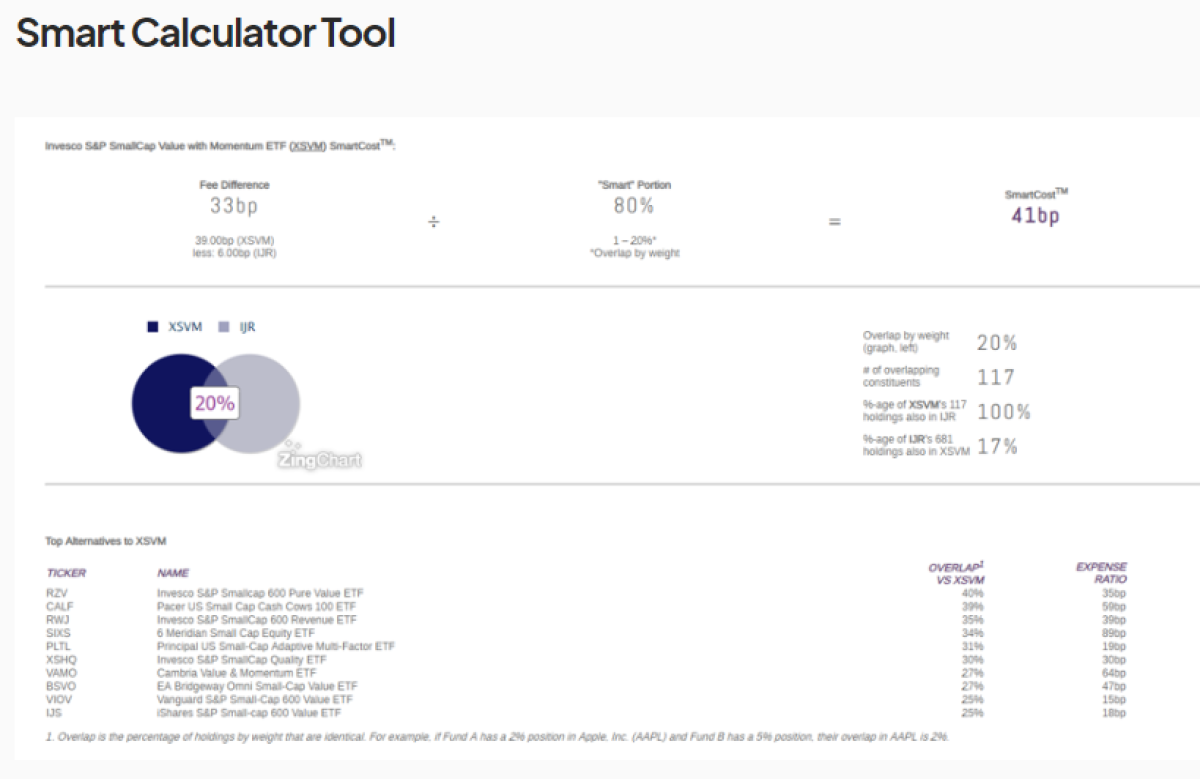Click the OVERLAP VS XSVM column header
This screenshot has width=1200, height=779.
955,572
